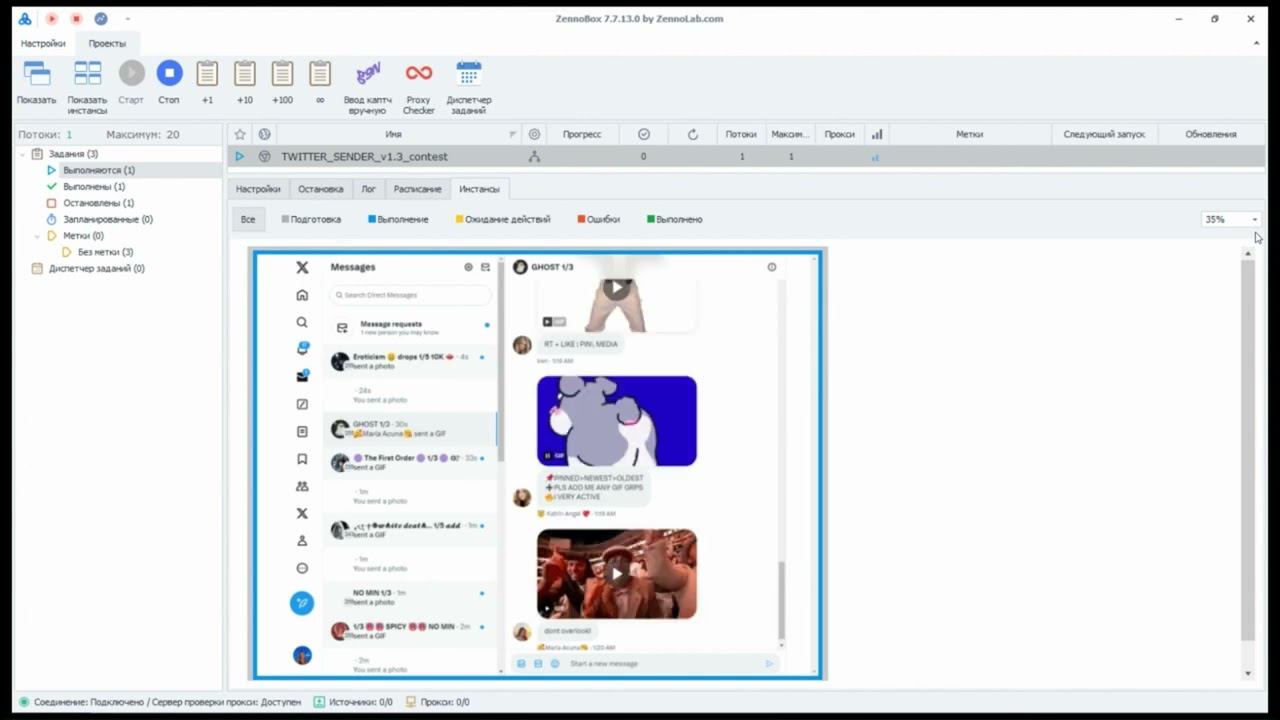This screenshot has width=1280, height=720.
Task: Select Запланированные (0) in tree
Action: tap(108, 219)
